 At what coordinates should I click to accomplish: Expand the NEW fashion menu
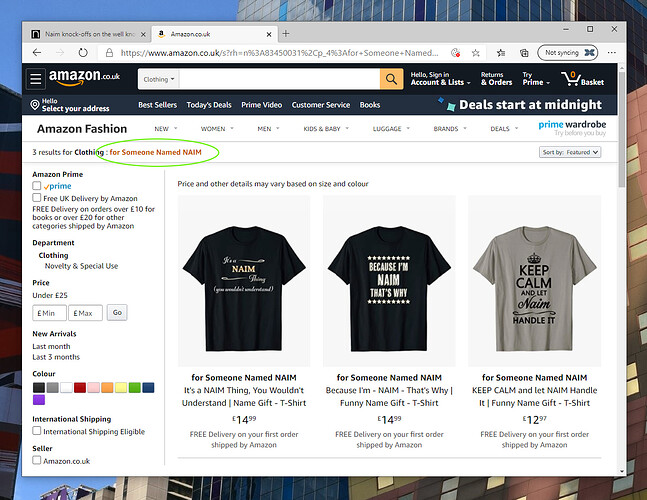click(165, 129)
